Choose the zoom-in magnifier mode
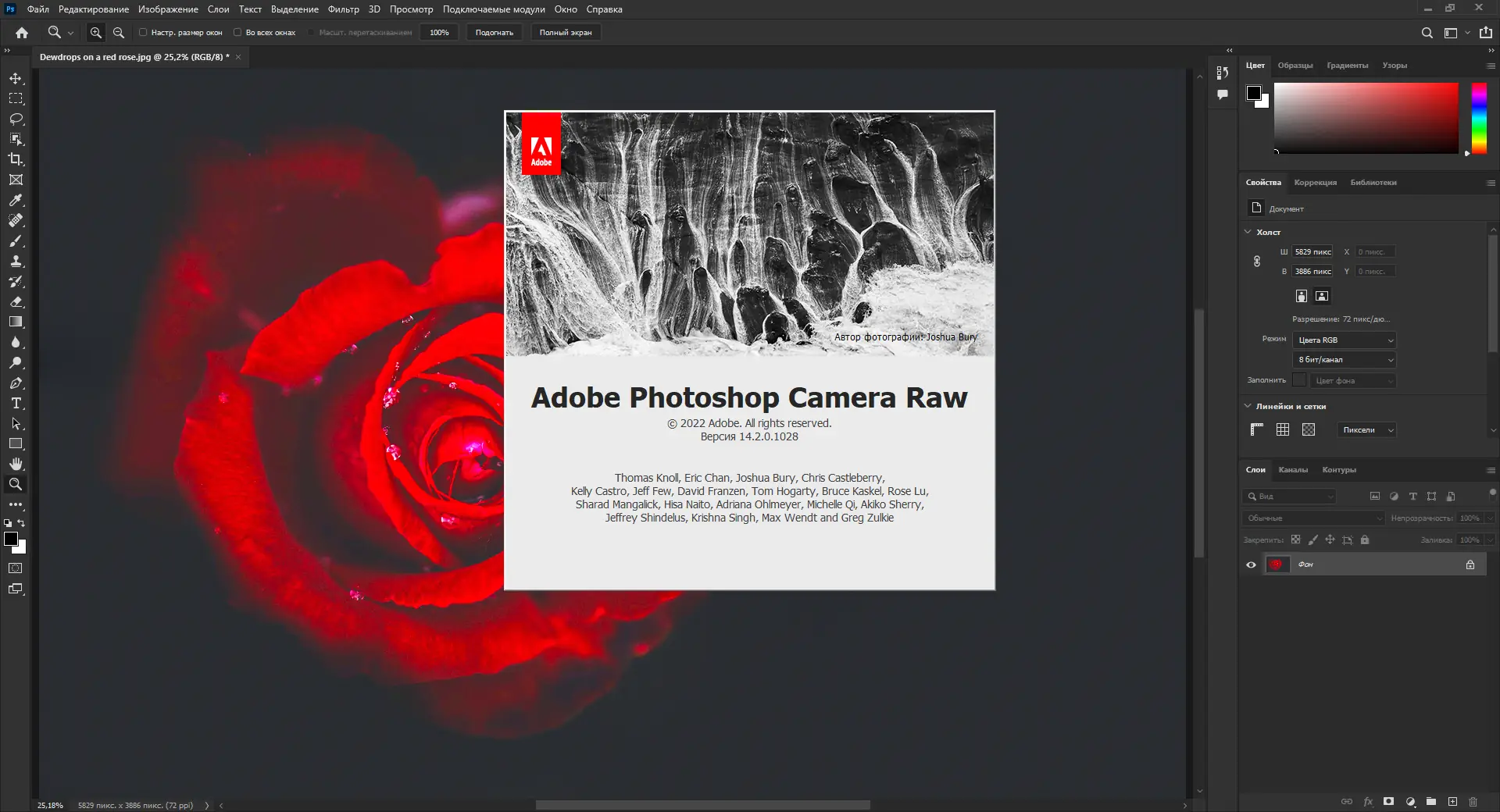The height and width of the screenshot is (812, 1500). [x=96, y=33]
